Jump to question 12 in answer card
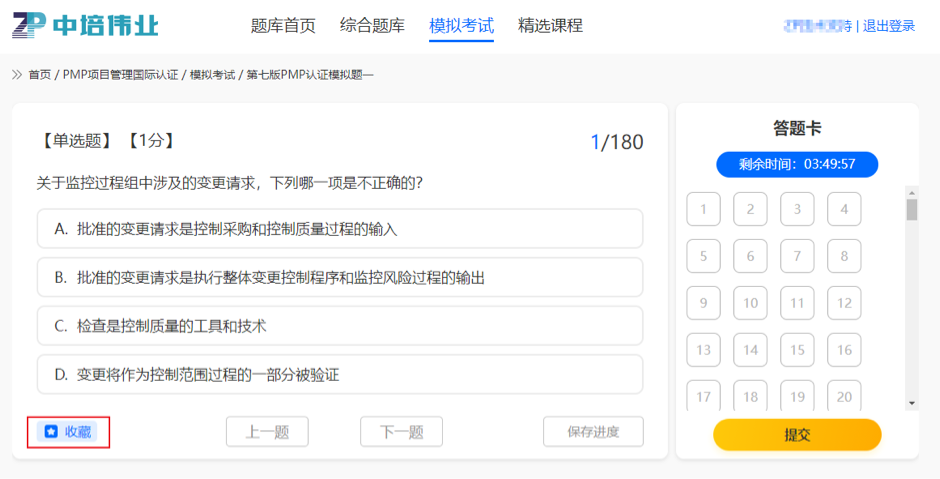Screen dimensions: 940x479 (x=844, y=303)
